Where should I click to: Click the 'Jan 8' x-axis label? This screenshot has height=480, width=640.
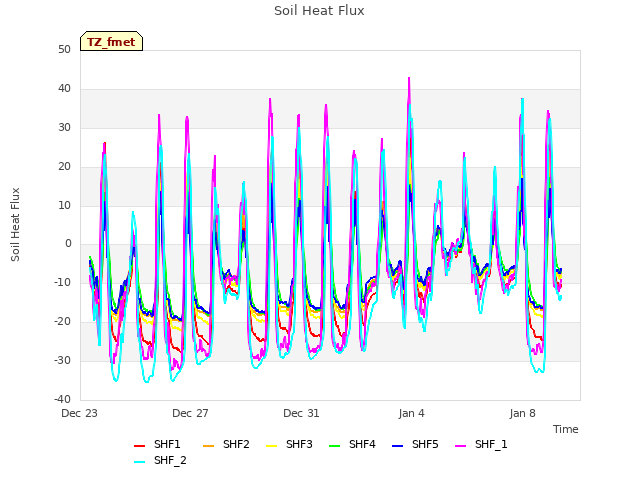pyautogui.click(x=522, y=413)
